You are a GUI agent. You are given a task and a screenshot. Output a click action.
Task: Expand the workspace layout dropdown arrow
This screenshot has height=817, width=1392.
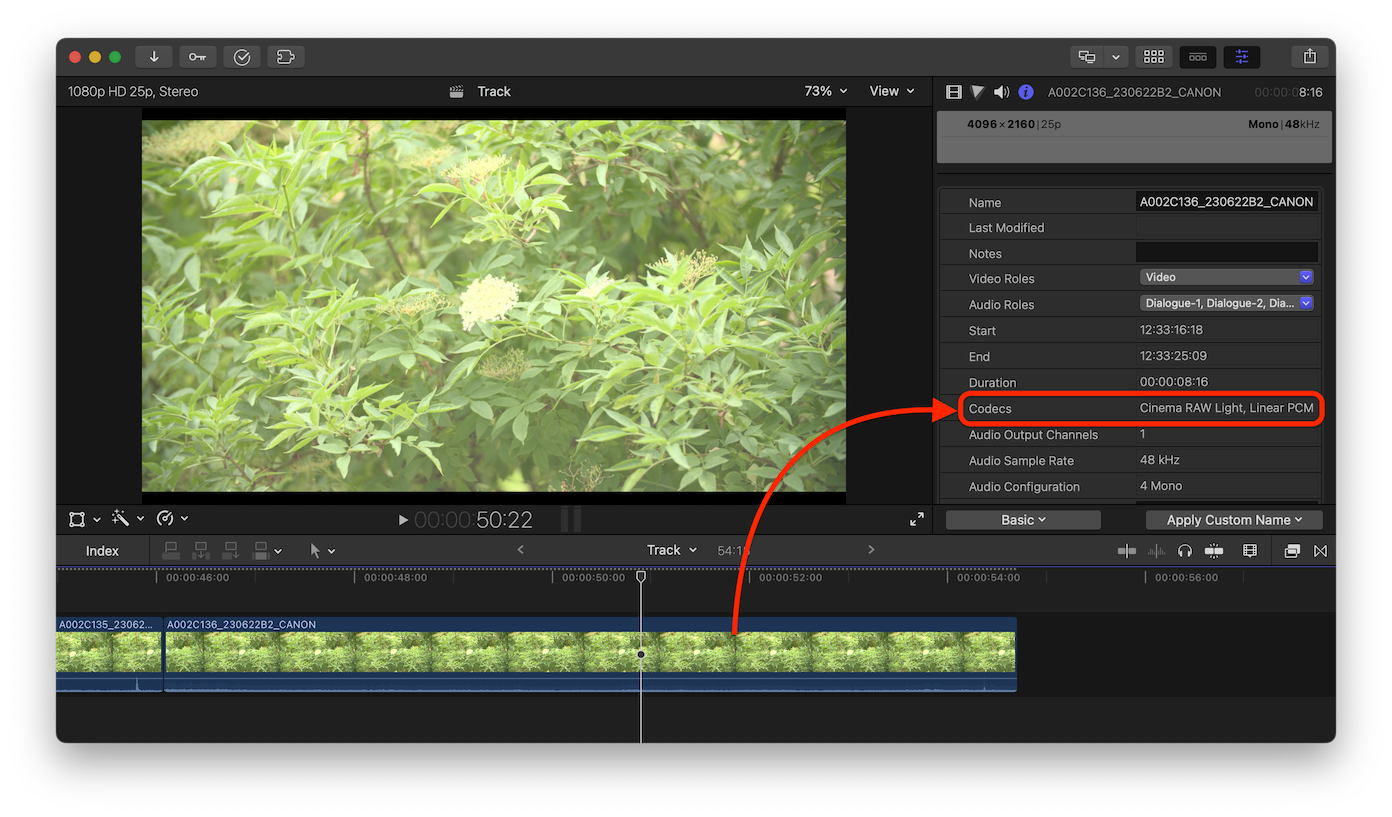pos(1116,57)
